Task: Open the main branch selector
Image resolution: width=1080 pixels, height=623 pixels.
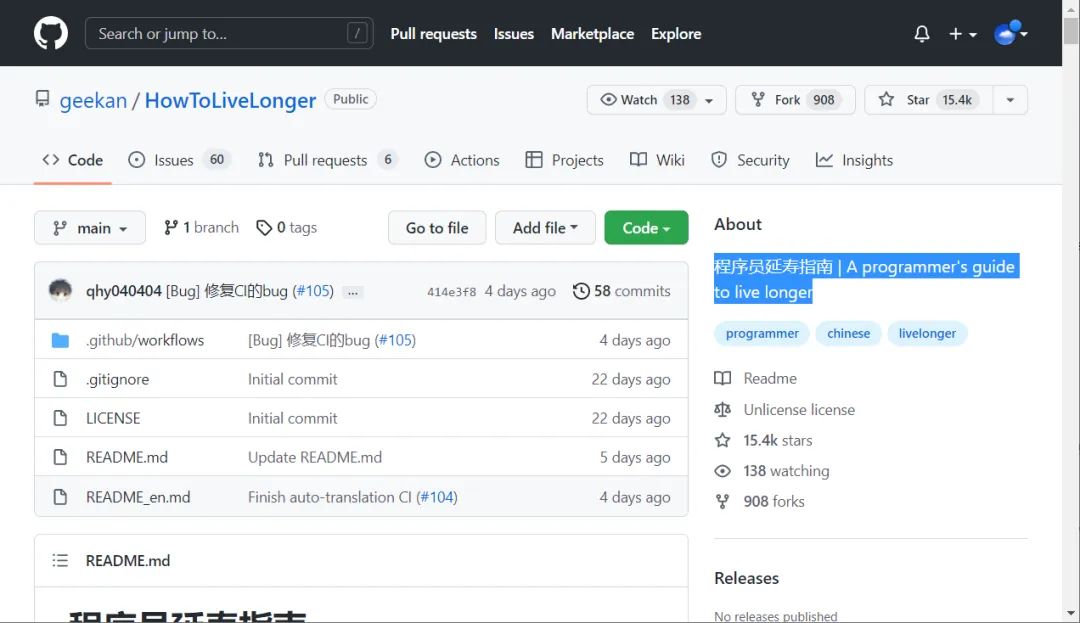Action: point(90,228)
